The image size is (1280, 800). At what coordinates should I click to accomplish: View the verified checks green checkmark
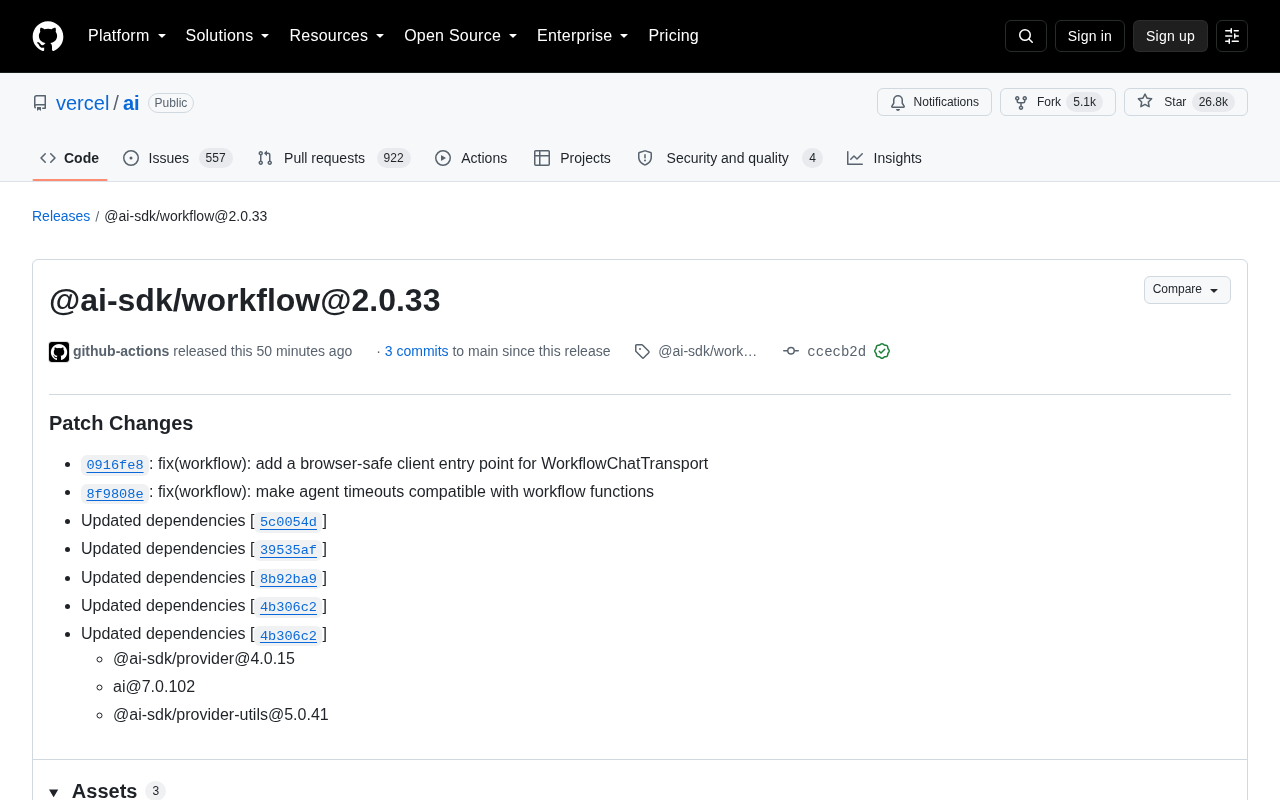pos(882,351)
